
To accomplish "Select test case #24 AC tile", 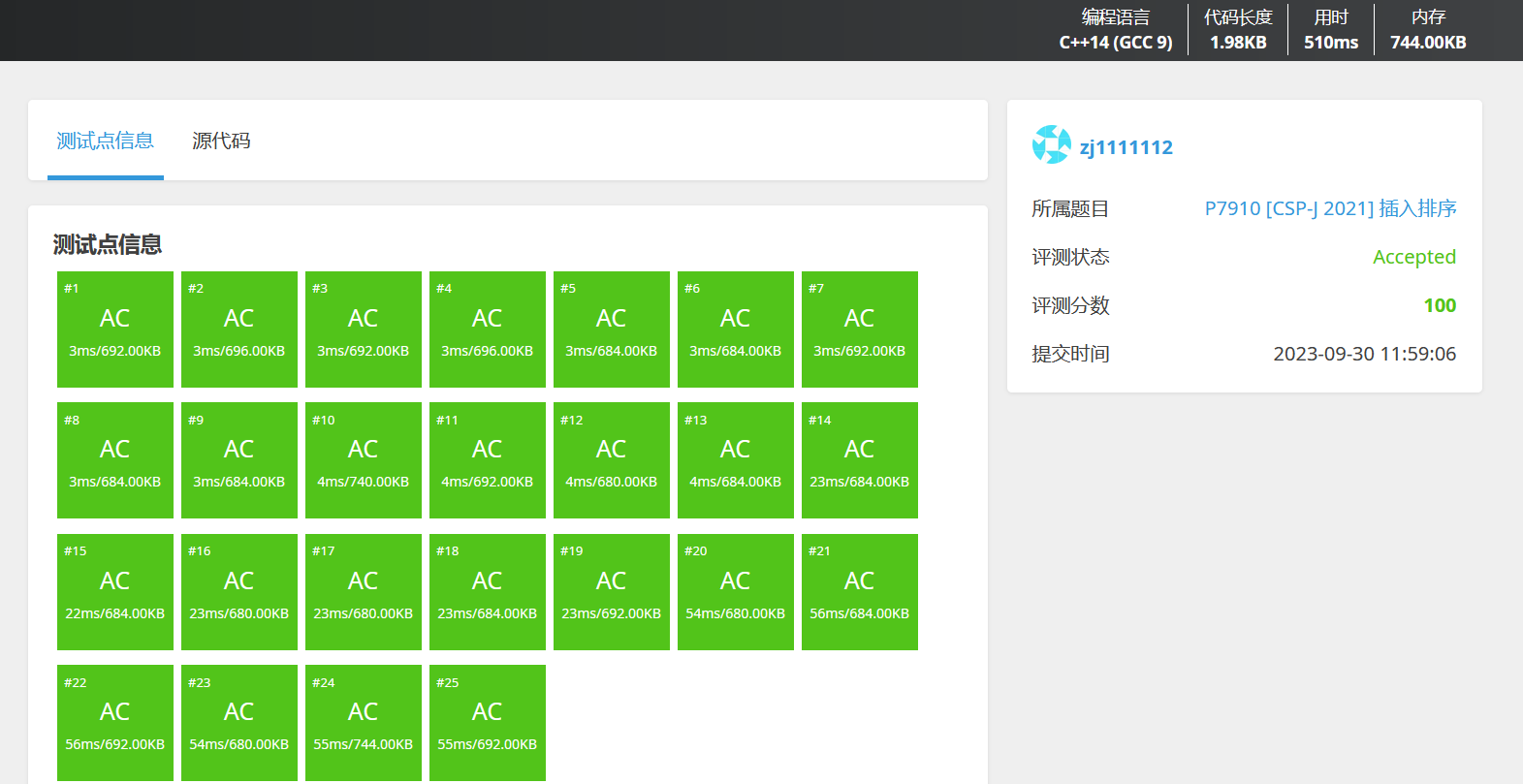I will tap(364, 723).
